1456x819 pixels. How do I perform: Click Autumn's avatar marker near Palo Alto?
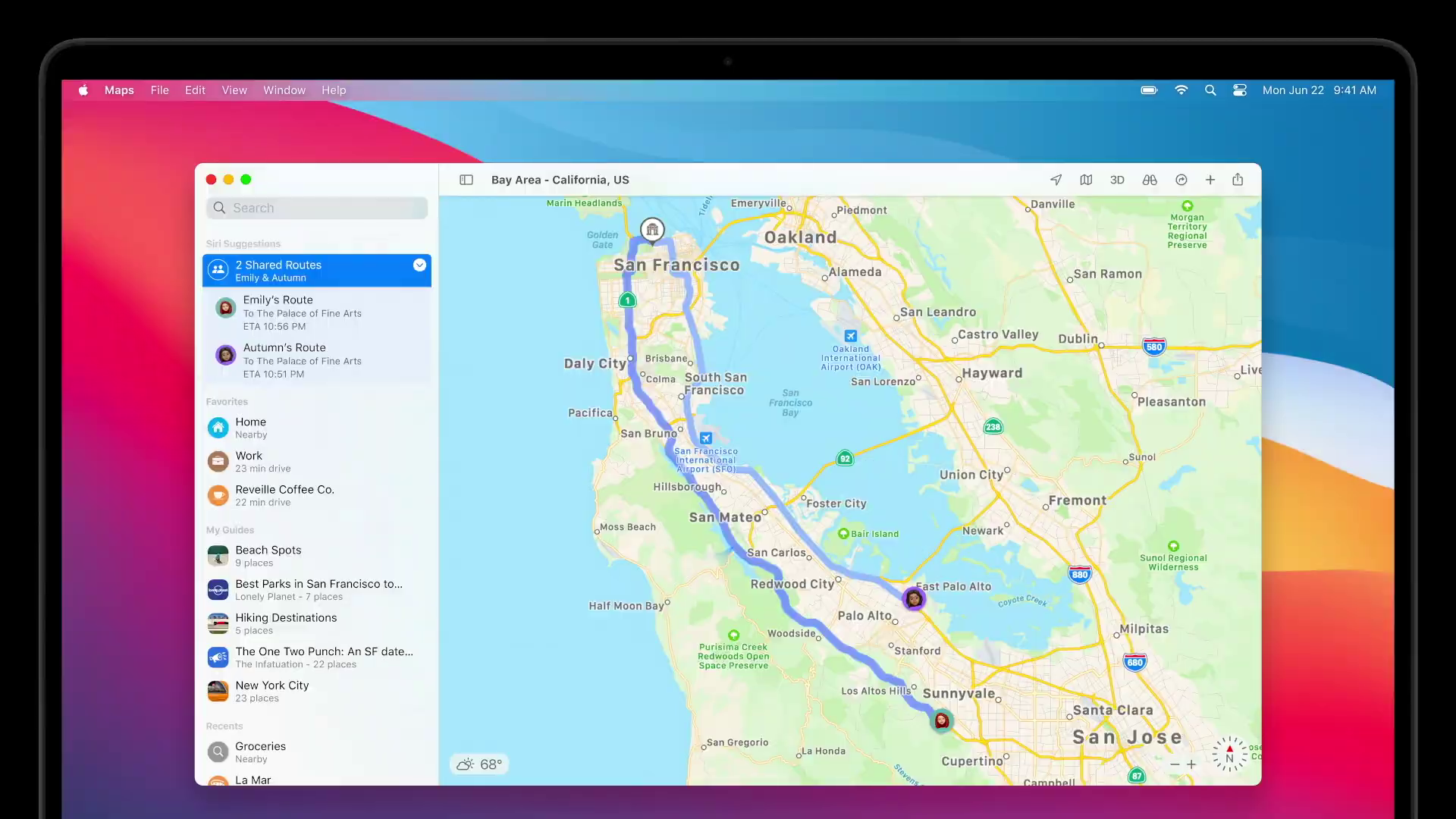point(914,598)
